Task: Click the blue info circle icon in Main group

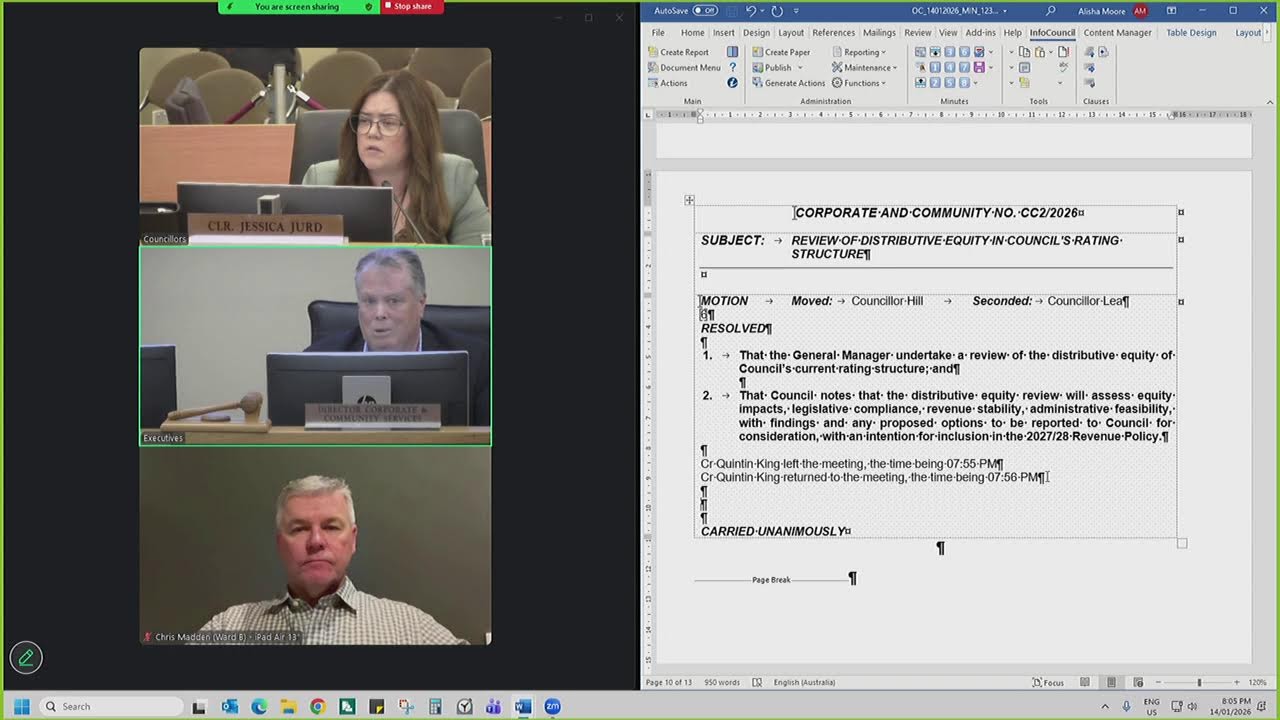Action: pos(732,83)
